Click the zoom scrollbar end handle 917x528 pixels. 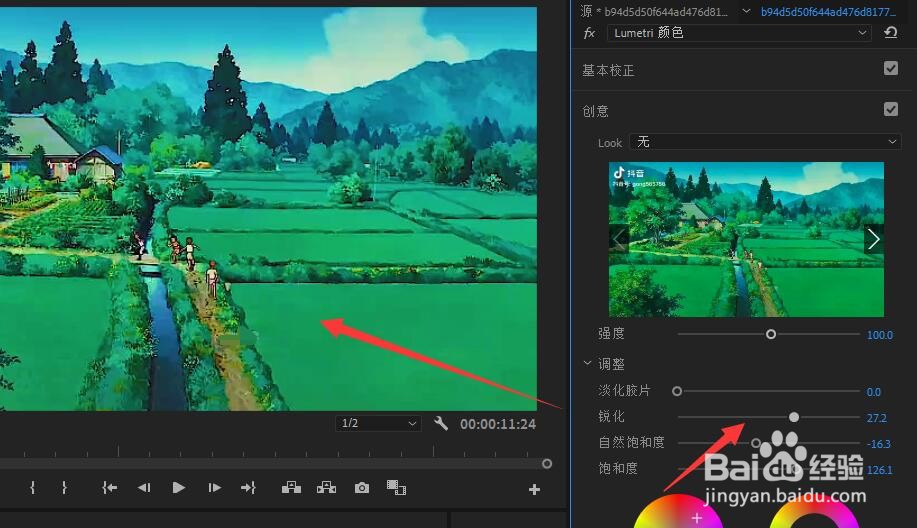(547, 464)
